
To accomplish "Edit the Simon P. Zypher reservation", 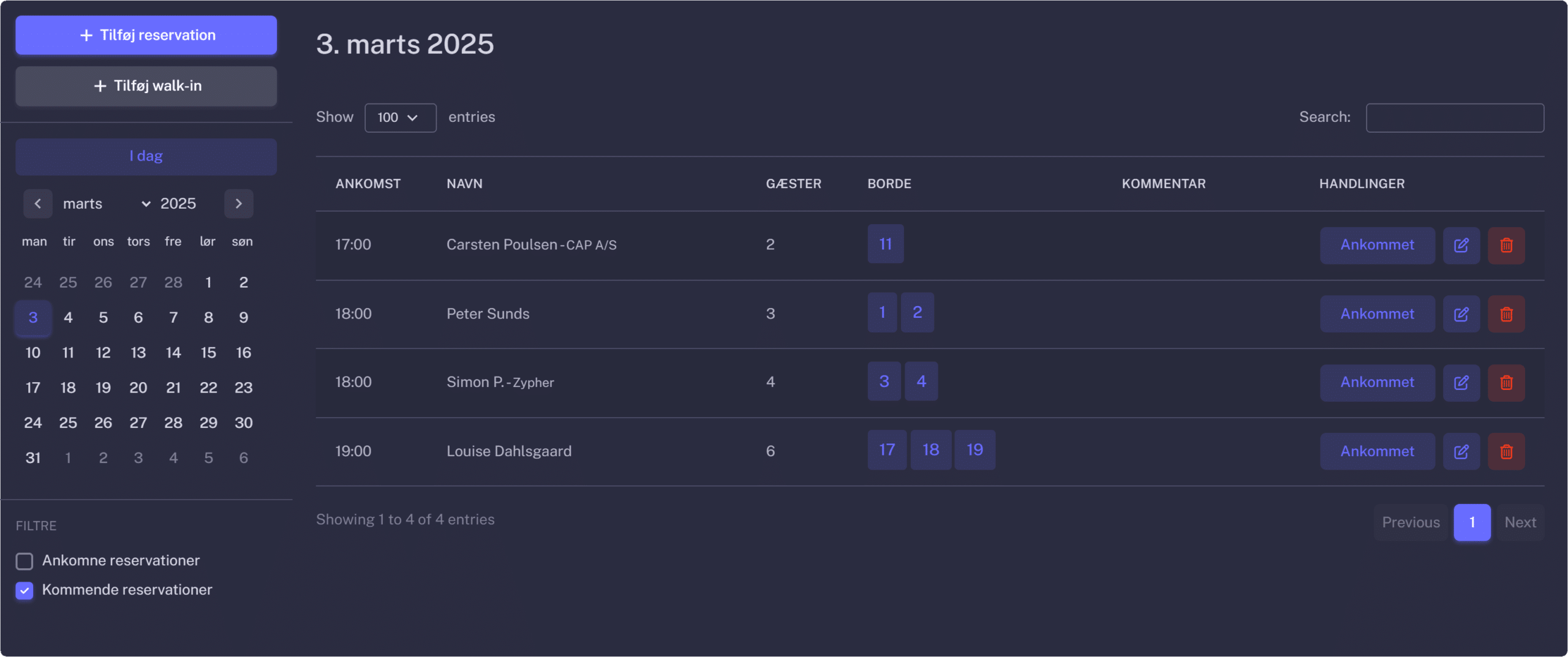I will 1461,383.
